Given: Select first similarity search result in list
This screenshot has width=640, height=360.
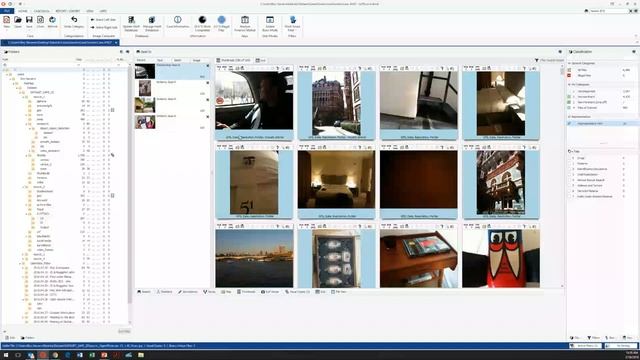Looking at the screenshot, I should [x=172, y=71].
